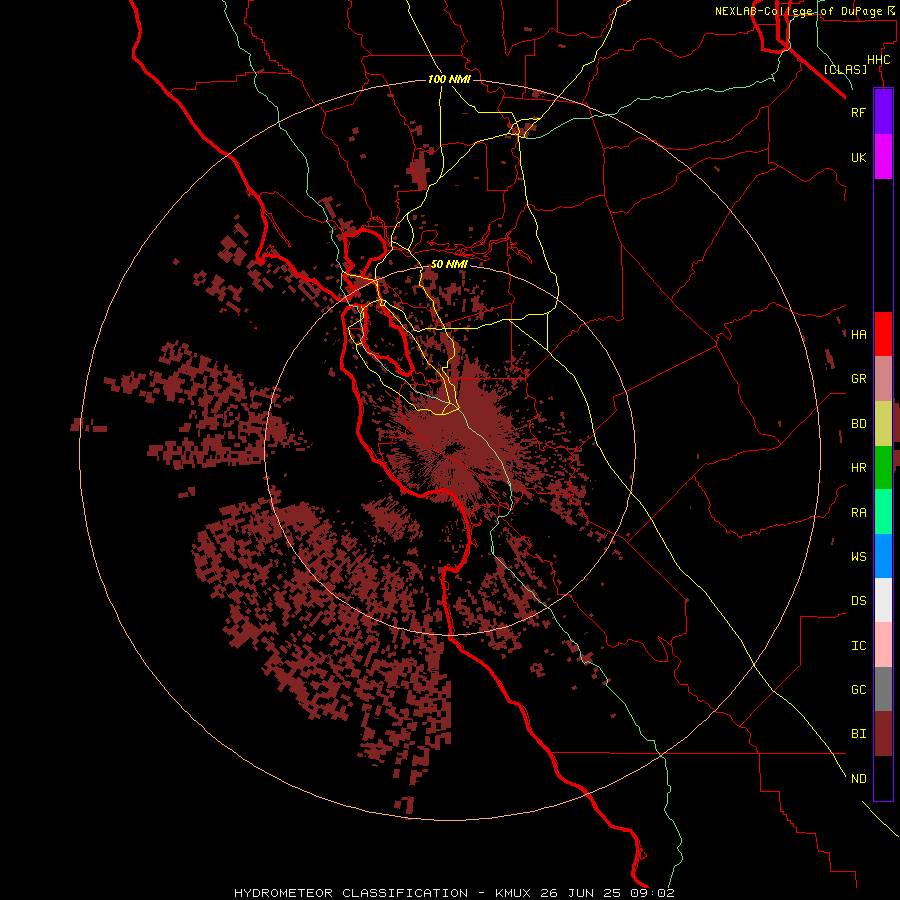Click the '[CLAS]' units label

(845, 69)
